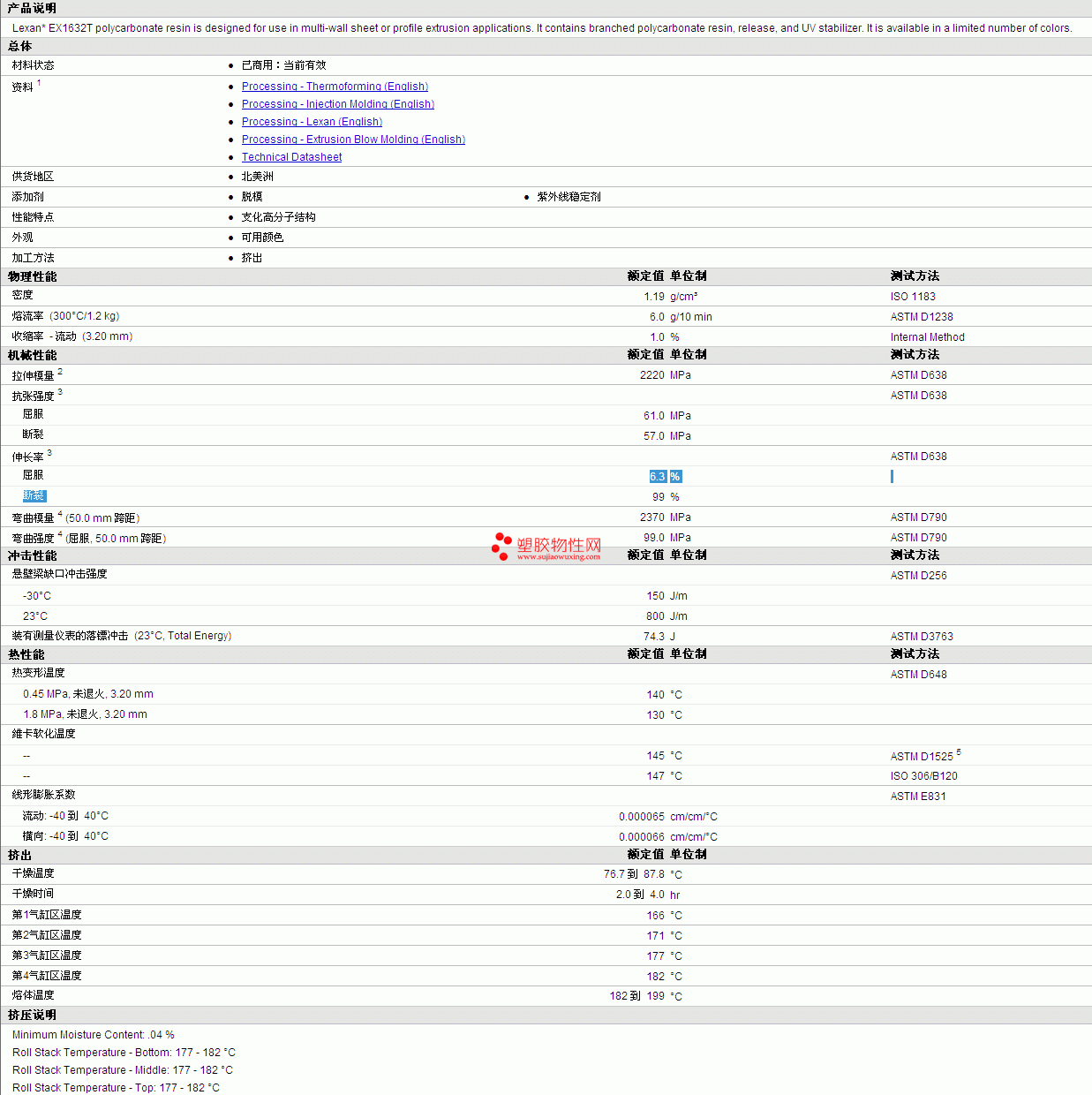Image resolution: width=1092 pixels, height=1095 pixels.
Task: Click the 23°C impact value 800
Action: 655,616
